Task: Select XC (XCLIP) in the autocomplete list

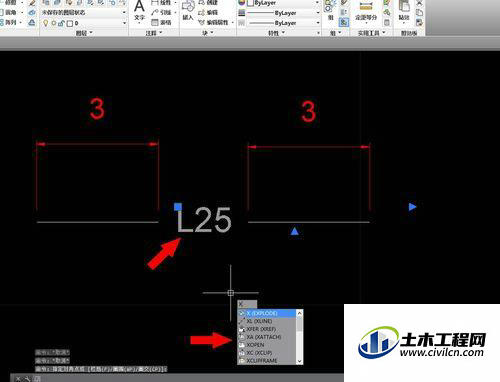Action: point(266,353)
